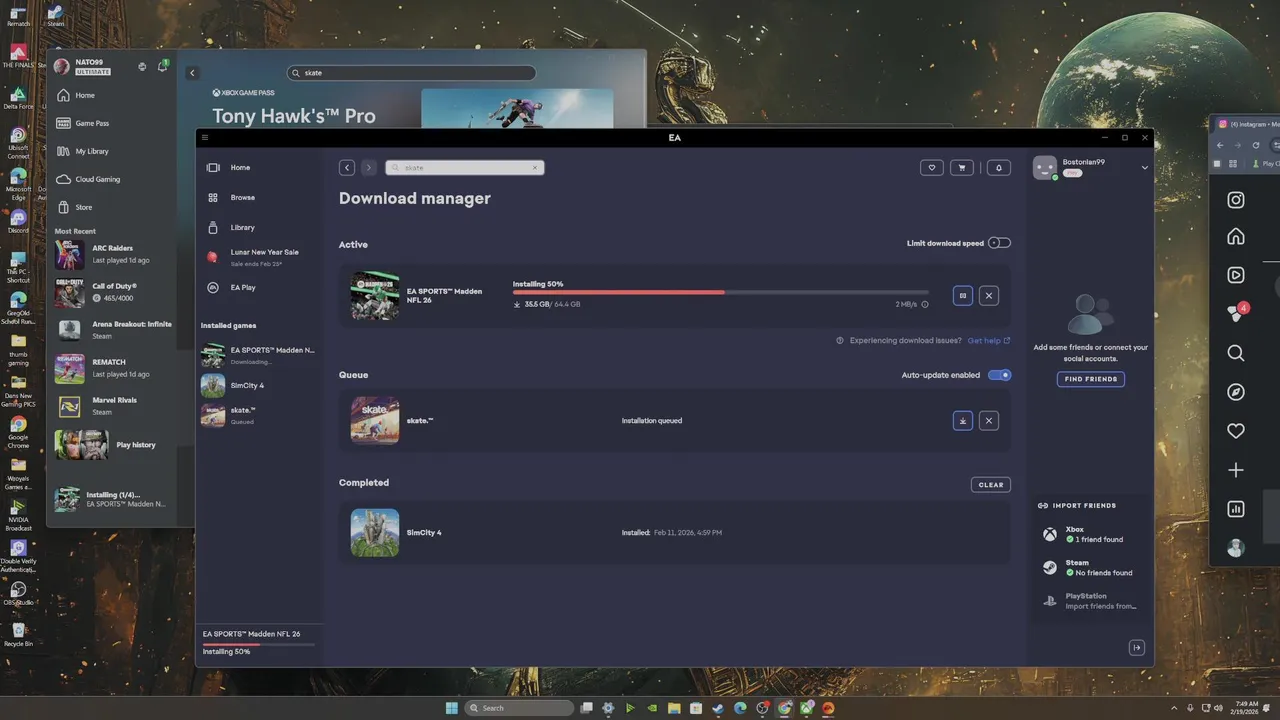Create new Instagram post plus icon
Screen dimensions: 1280x720
click(x=1236, y=470)
